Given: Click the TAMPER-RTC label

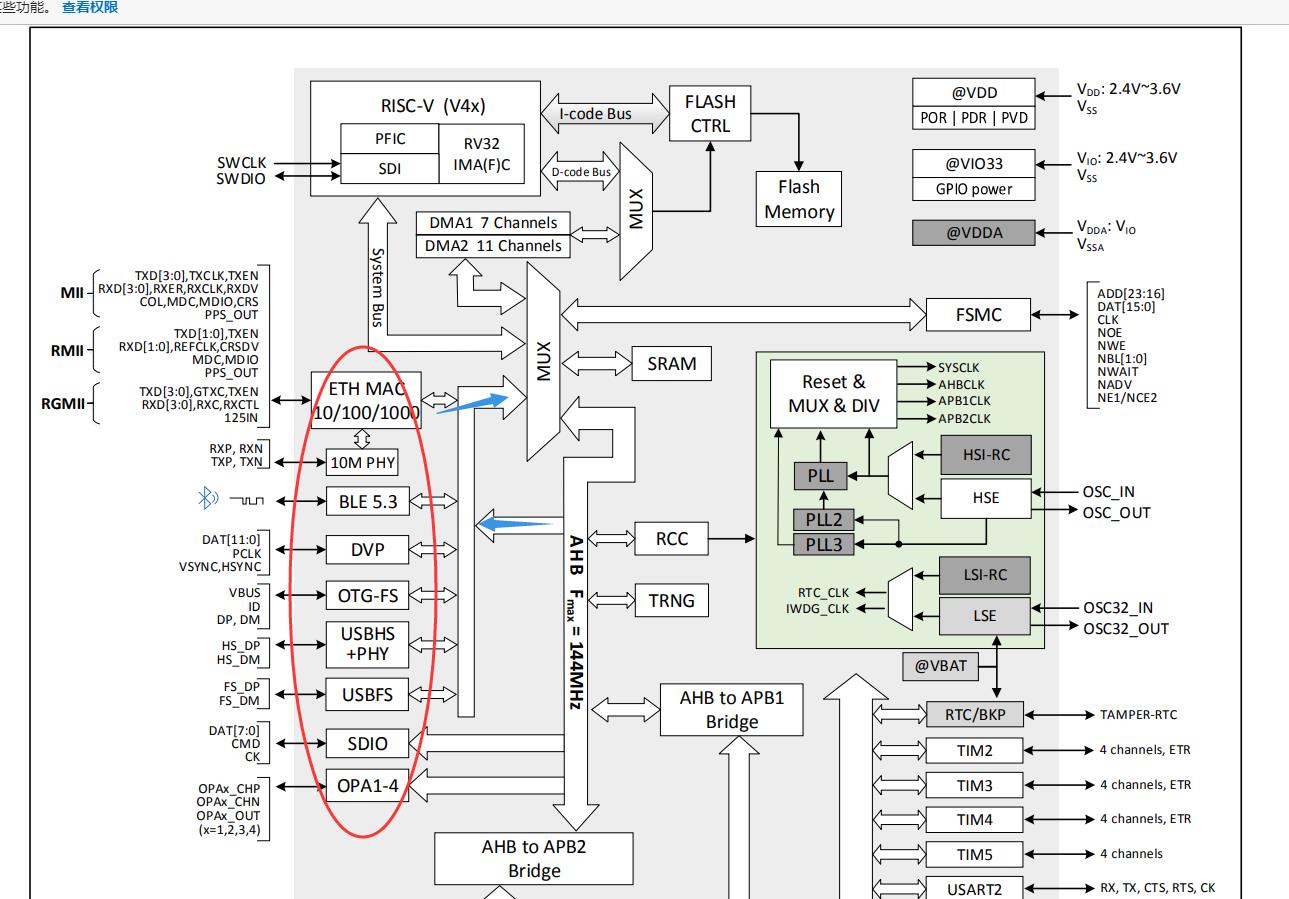Looking at the screenshot, I should click(x=1138, y=715).
